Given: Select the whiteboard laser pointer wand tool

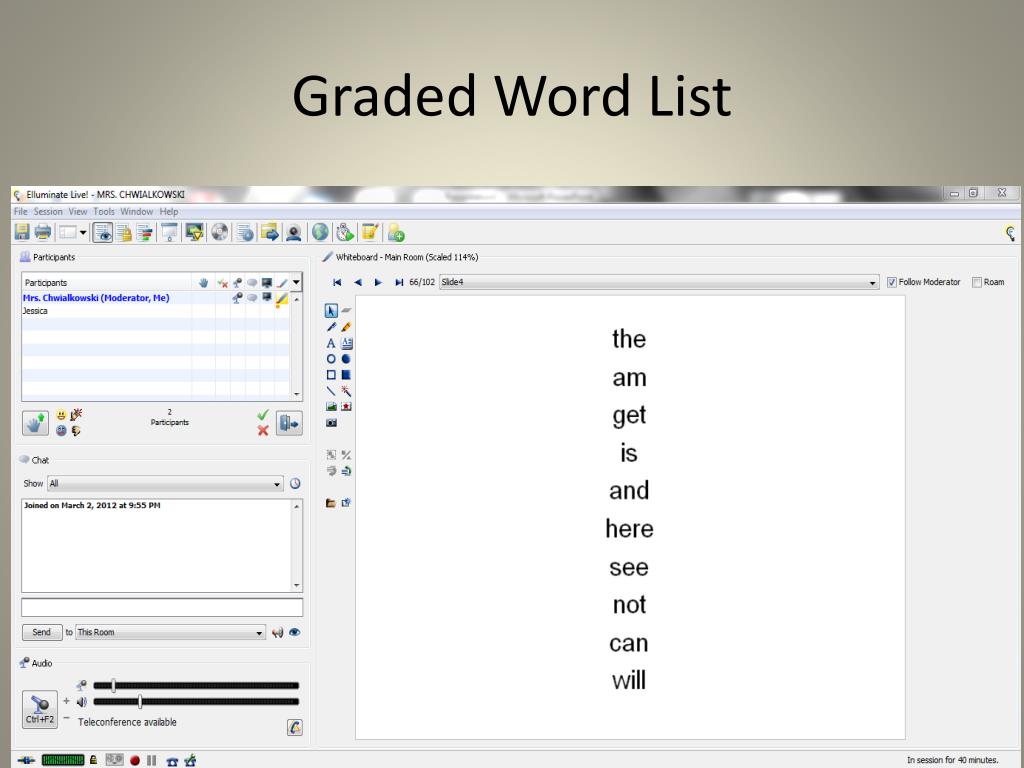Looking at the screenshot, I should [x=346, y=391].
